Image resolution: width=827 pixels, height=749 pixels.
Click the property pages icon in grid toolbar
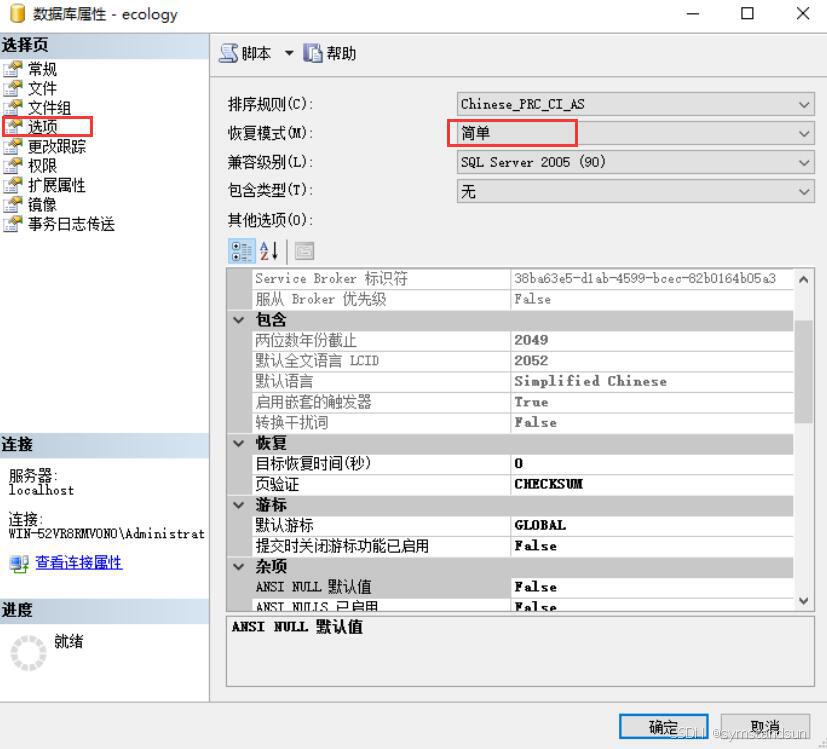click(x=304, y=251)
